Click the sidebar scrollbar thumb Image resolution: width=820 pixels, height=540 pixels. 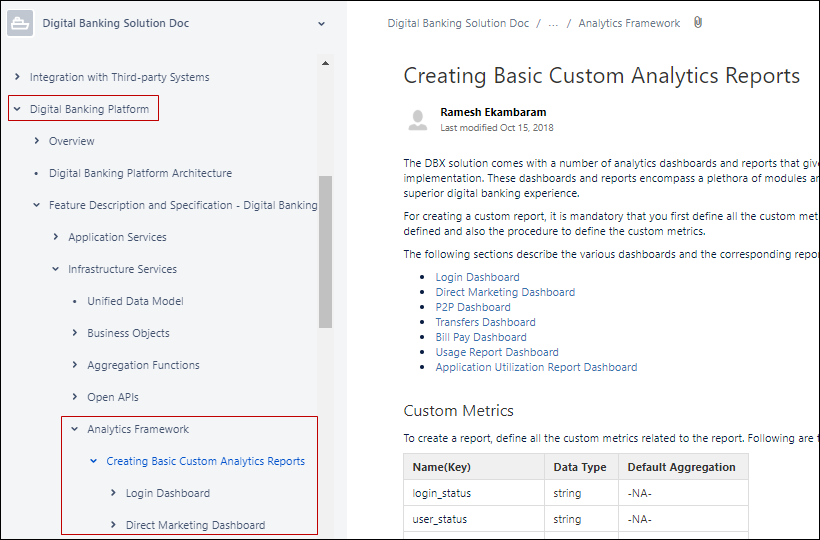tap(325, 251)
